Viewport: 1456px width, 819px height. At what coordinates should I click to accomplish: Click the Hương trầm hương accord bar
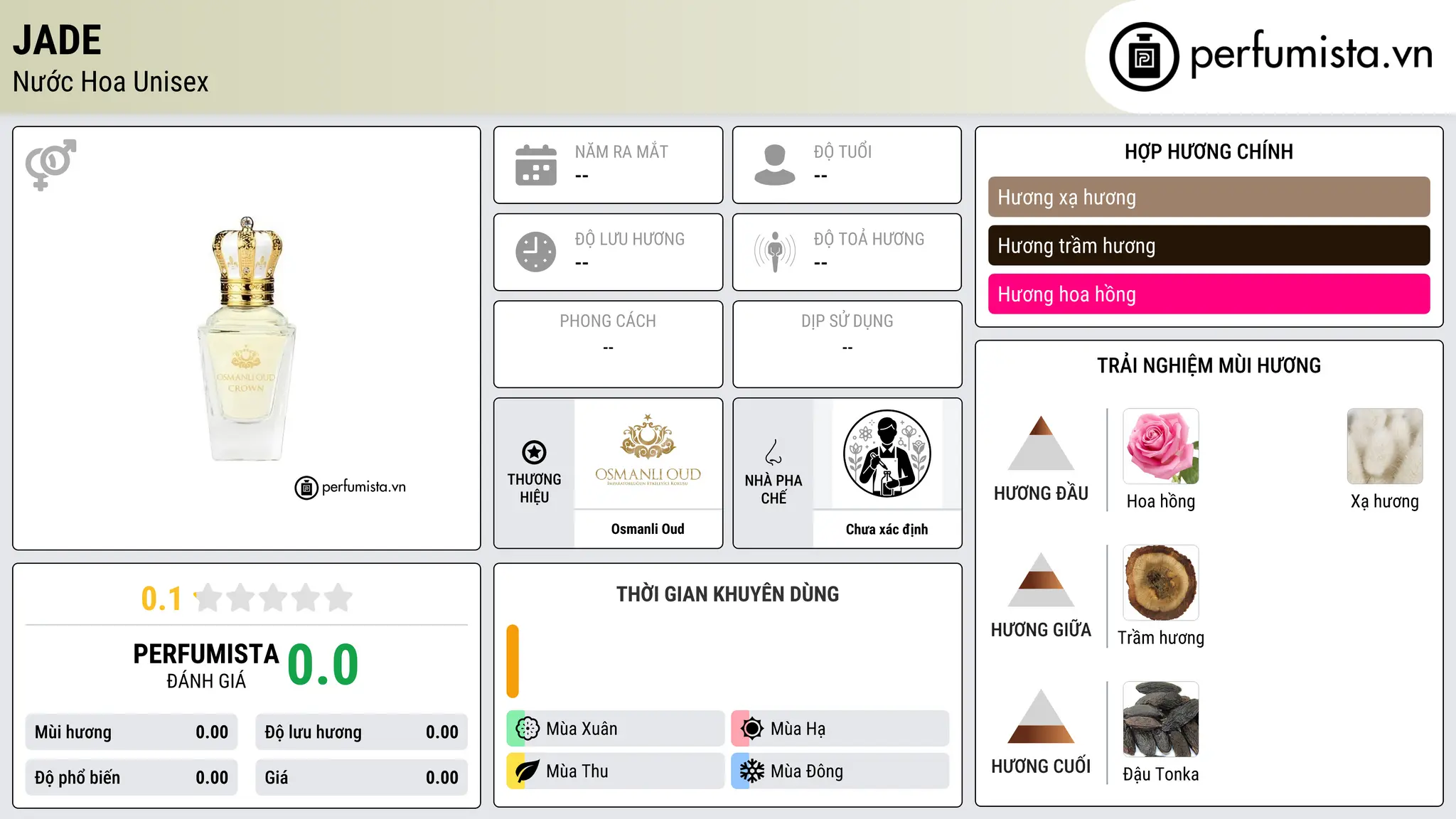(1209, 245)
